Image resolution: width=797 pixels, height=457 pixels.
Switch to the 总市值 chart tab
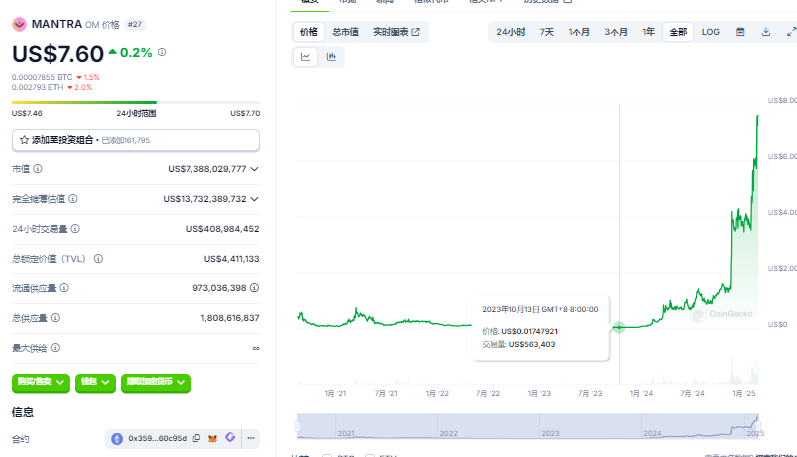pos(347,32)
